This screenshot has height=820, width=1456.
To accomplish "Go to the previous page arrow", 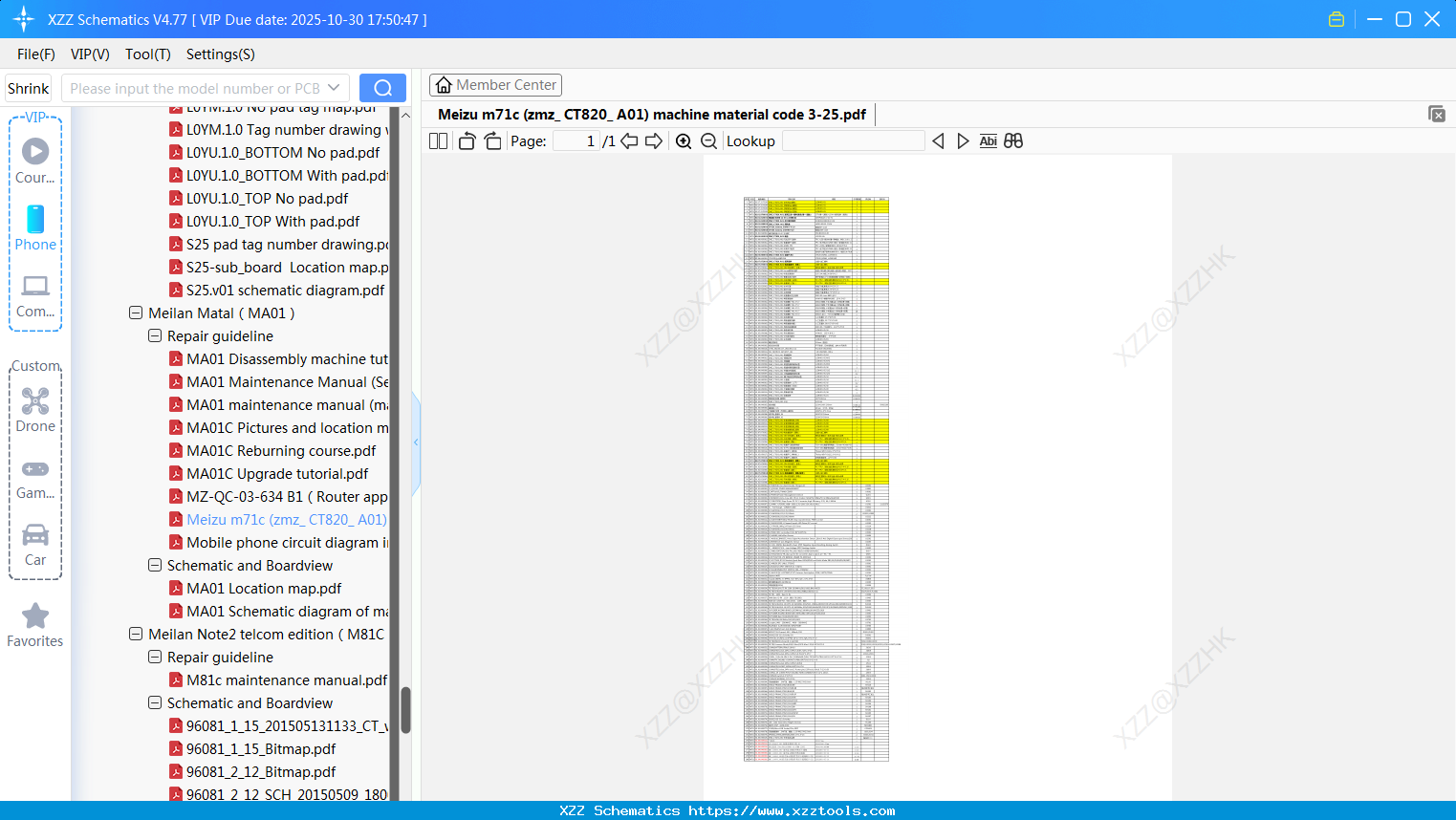I will (x=629, y=141).
